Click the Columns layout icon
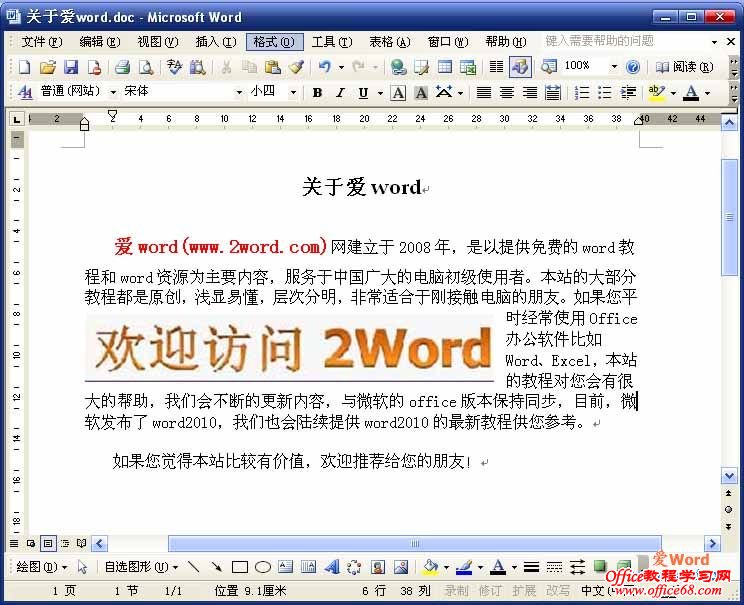 pos(496,67)
